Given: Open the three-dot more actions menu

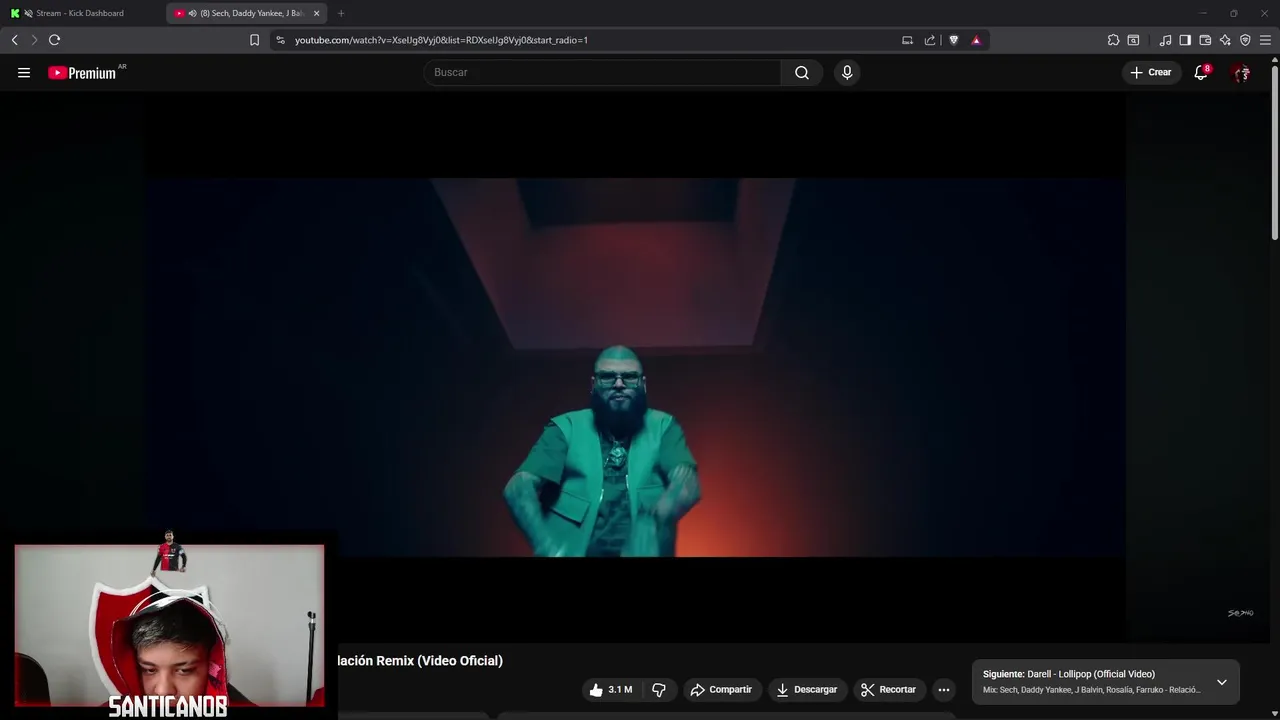Looking at the screenshot, I should tap(944, 690).
